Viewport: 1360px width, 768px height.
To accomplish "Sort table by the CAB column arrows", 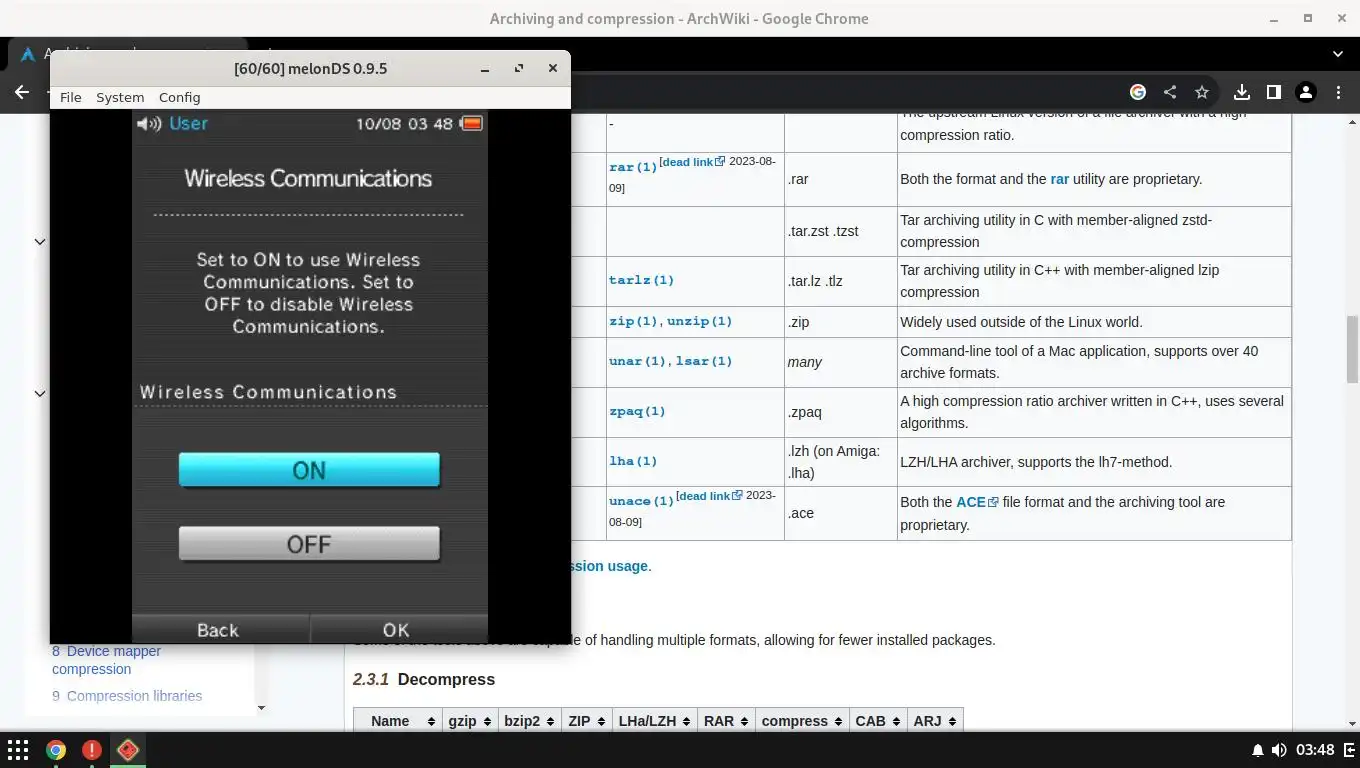I will [895, 721].
